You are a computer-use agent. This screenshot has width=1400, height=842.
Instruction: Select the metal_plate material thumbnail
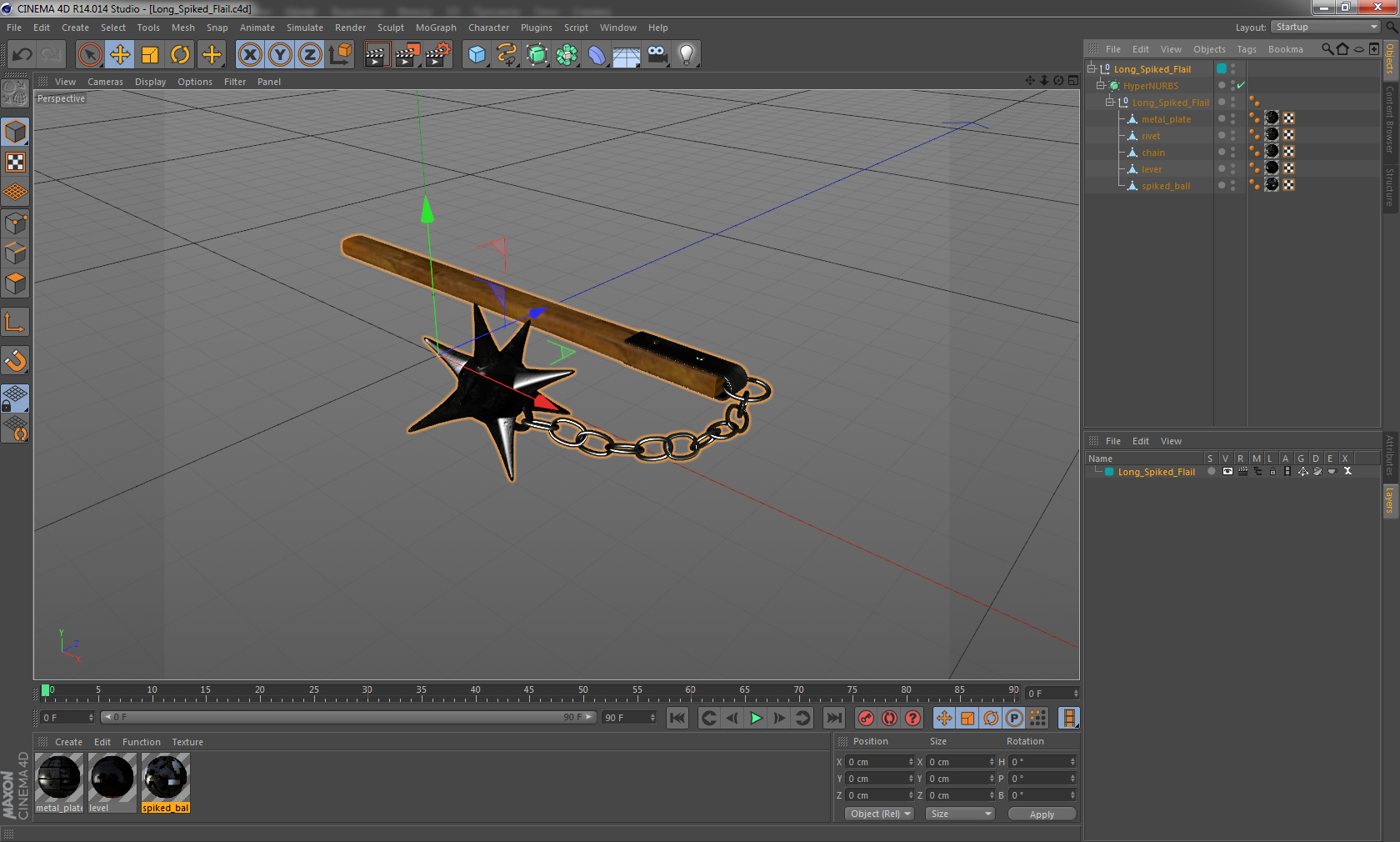pyautogui.click(x=59, y=778)
